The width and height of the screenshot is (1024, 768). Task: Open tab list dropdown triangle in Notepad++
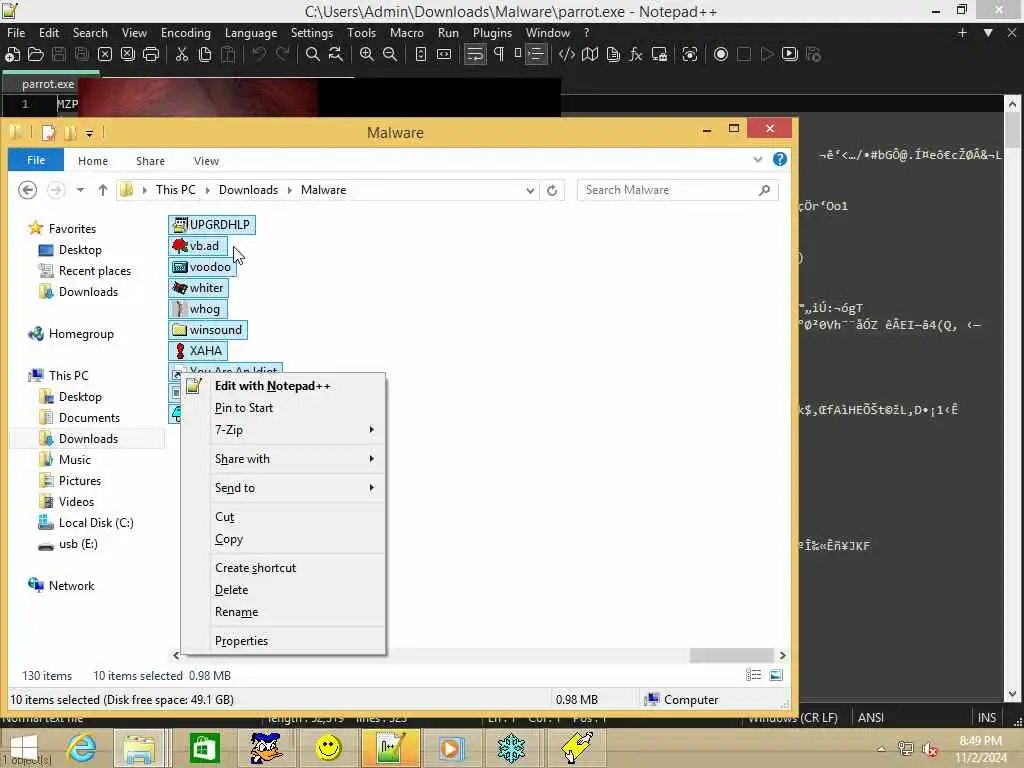coord(988,33)
